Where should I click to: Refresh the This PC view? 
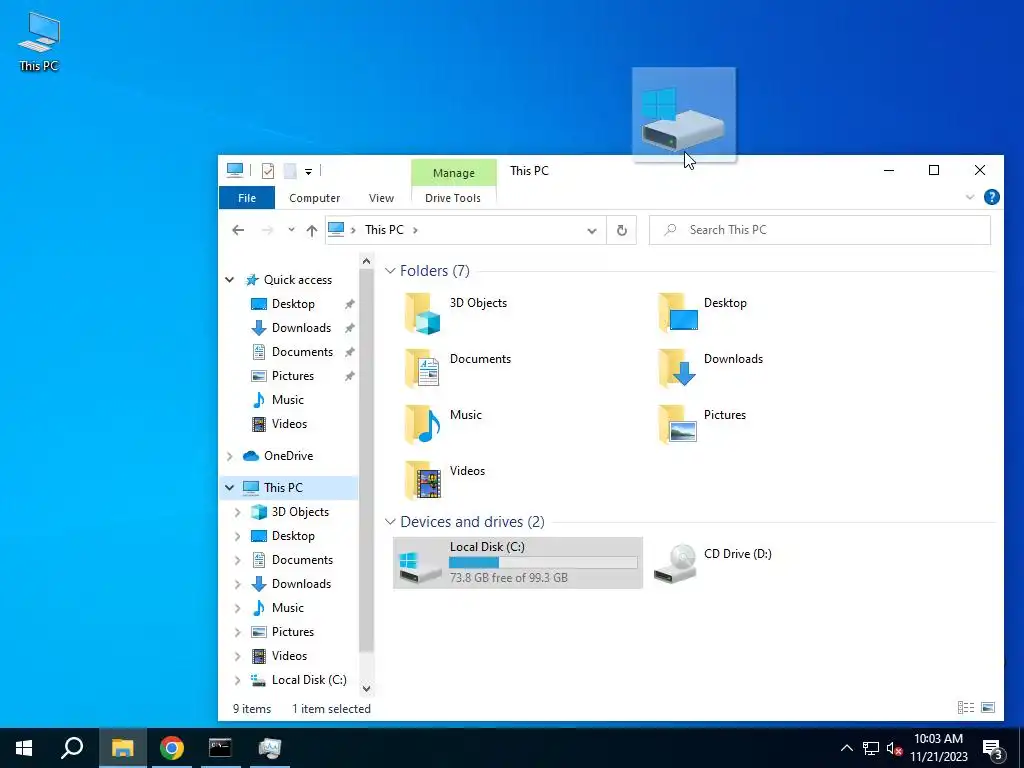coord(622,230)
